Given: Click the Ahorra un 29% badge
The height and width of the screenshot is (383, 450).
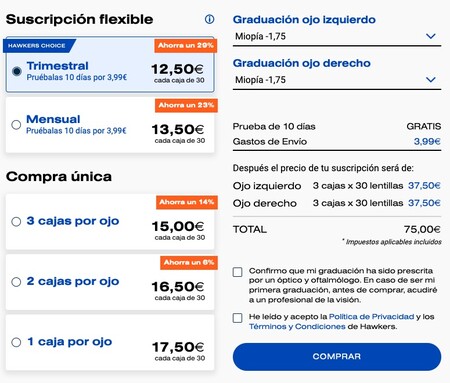Looking at the screenshot, I should 186,46.
